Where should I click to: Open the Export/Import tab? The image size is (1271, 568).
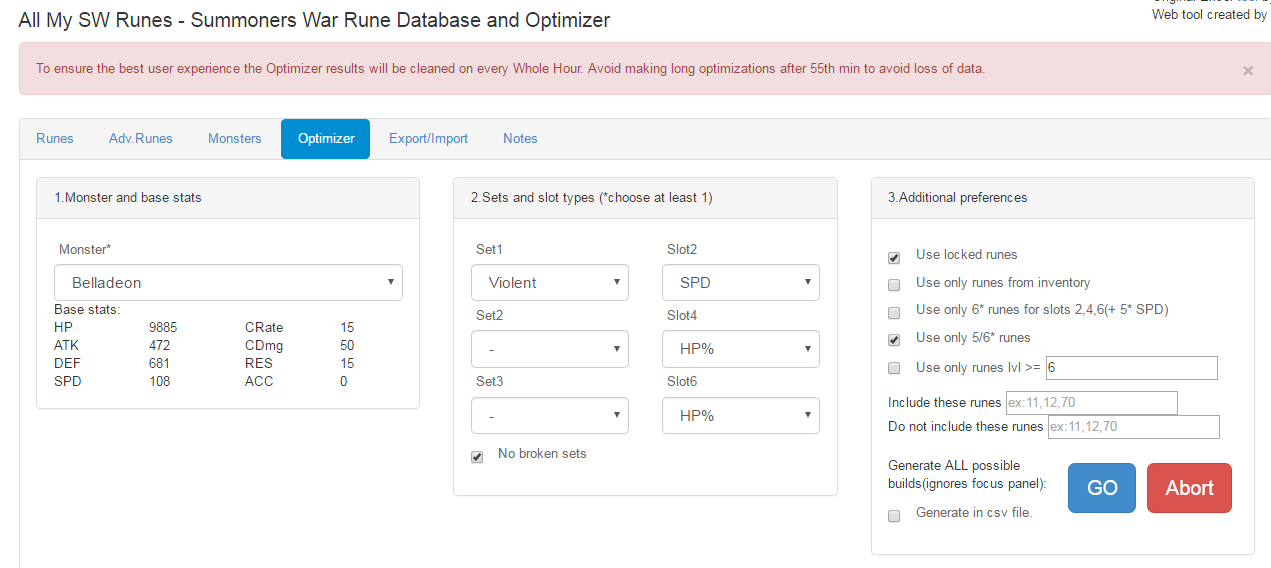click(x=428, y=138)
